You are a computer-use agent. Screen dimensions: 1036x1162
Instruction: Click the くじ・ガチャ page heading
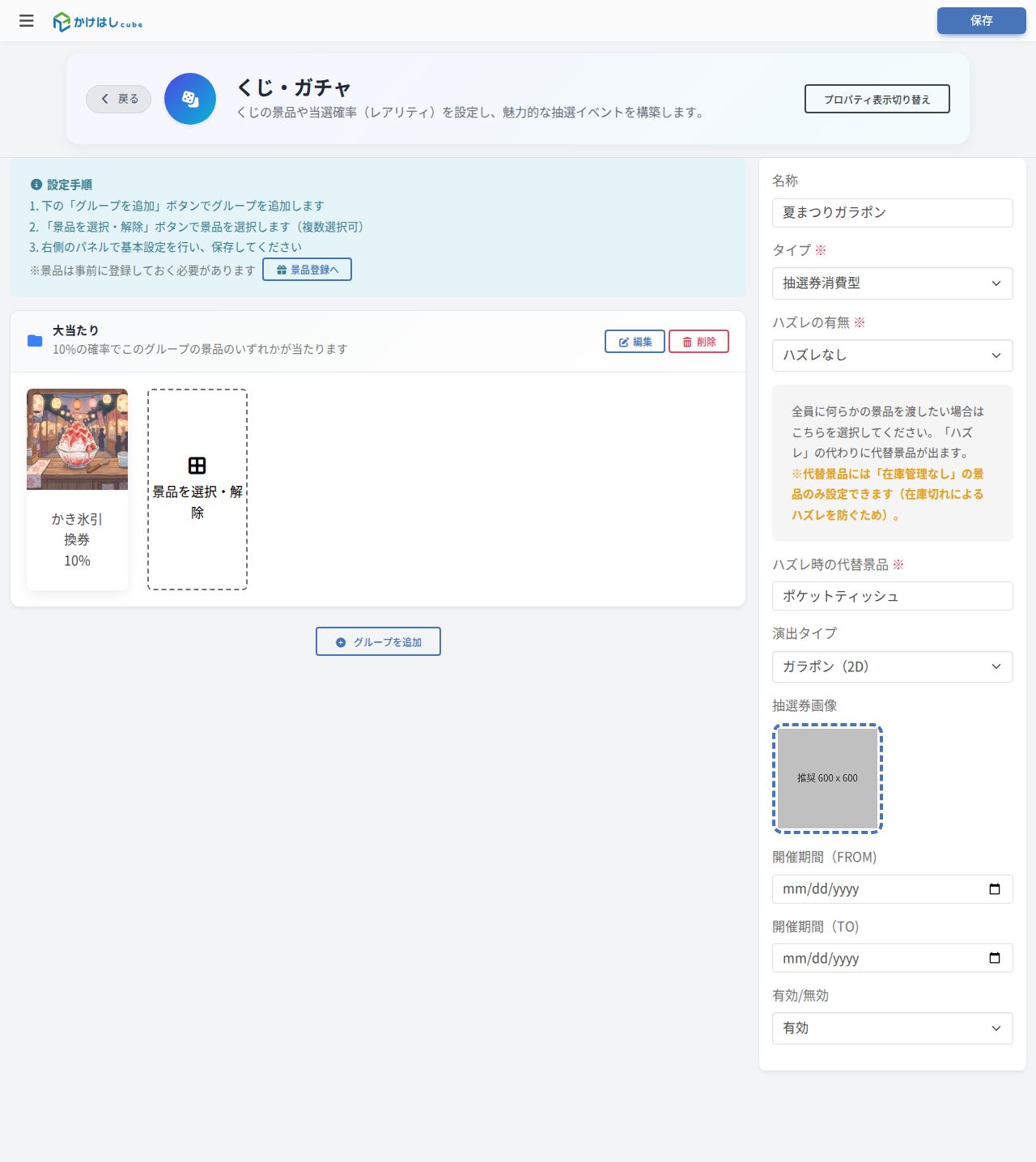pos(294,87)
